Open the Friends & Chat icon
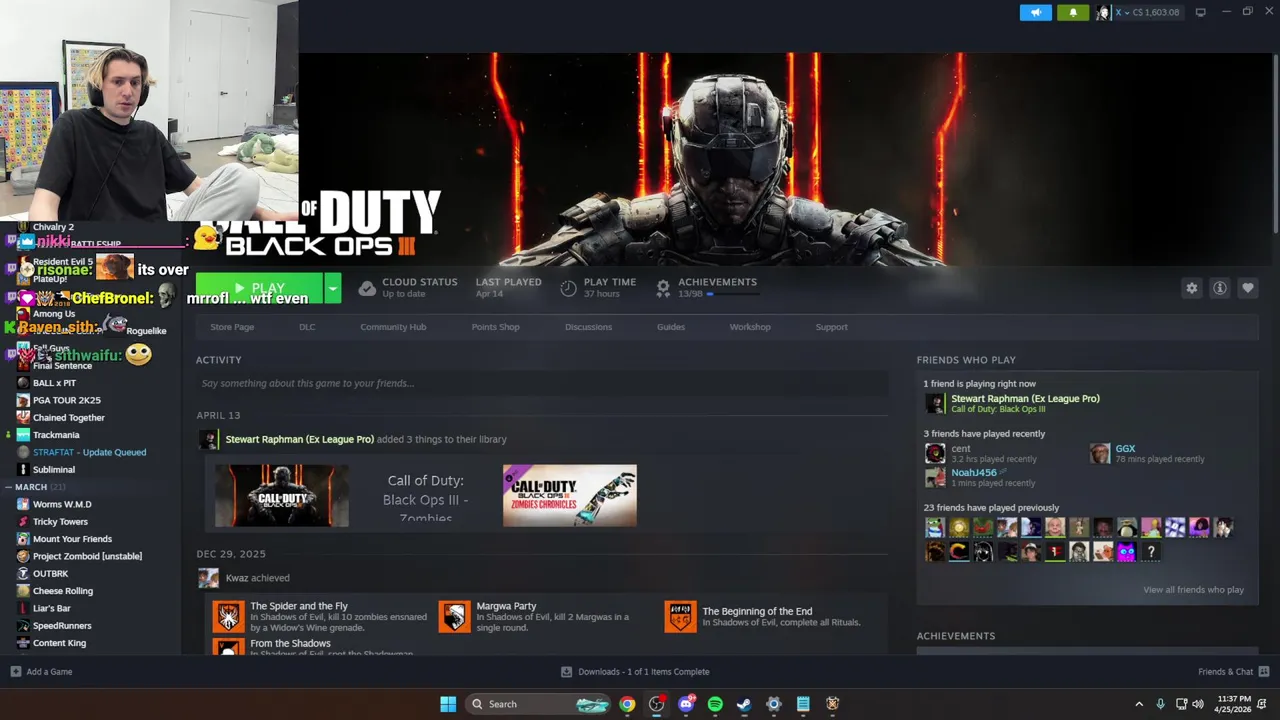This screenshot has width=1280, height=720. coord(1264,672)
